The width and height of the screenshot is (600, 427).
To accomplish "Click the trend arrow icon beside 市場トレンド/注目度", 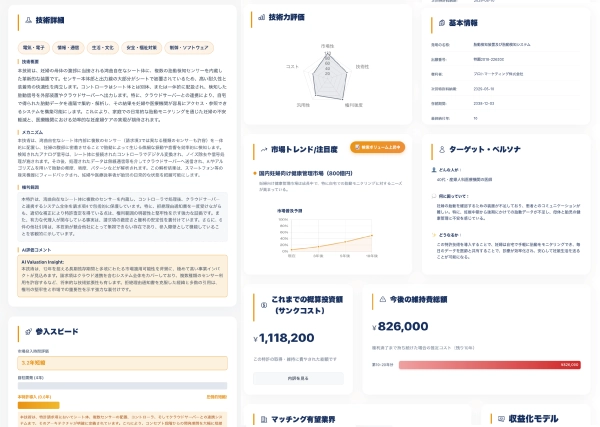I will tap(264, 150).
